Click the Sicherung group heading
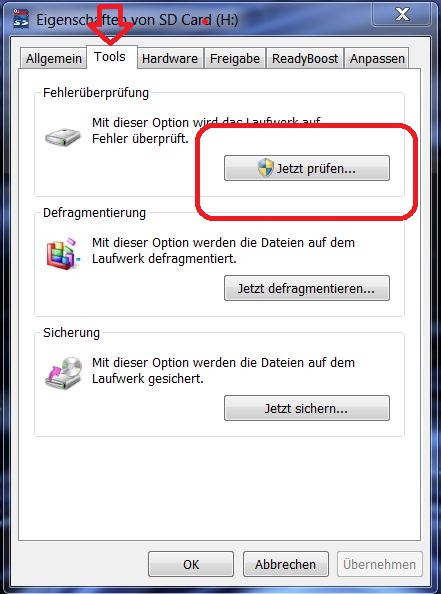 [x=71, y=333]
